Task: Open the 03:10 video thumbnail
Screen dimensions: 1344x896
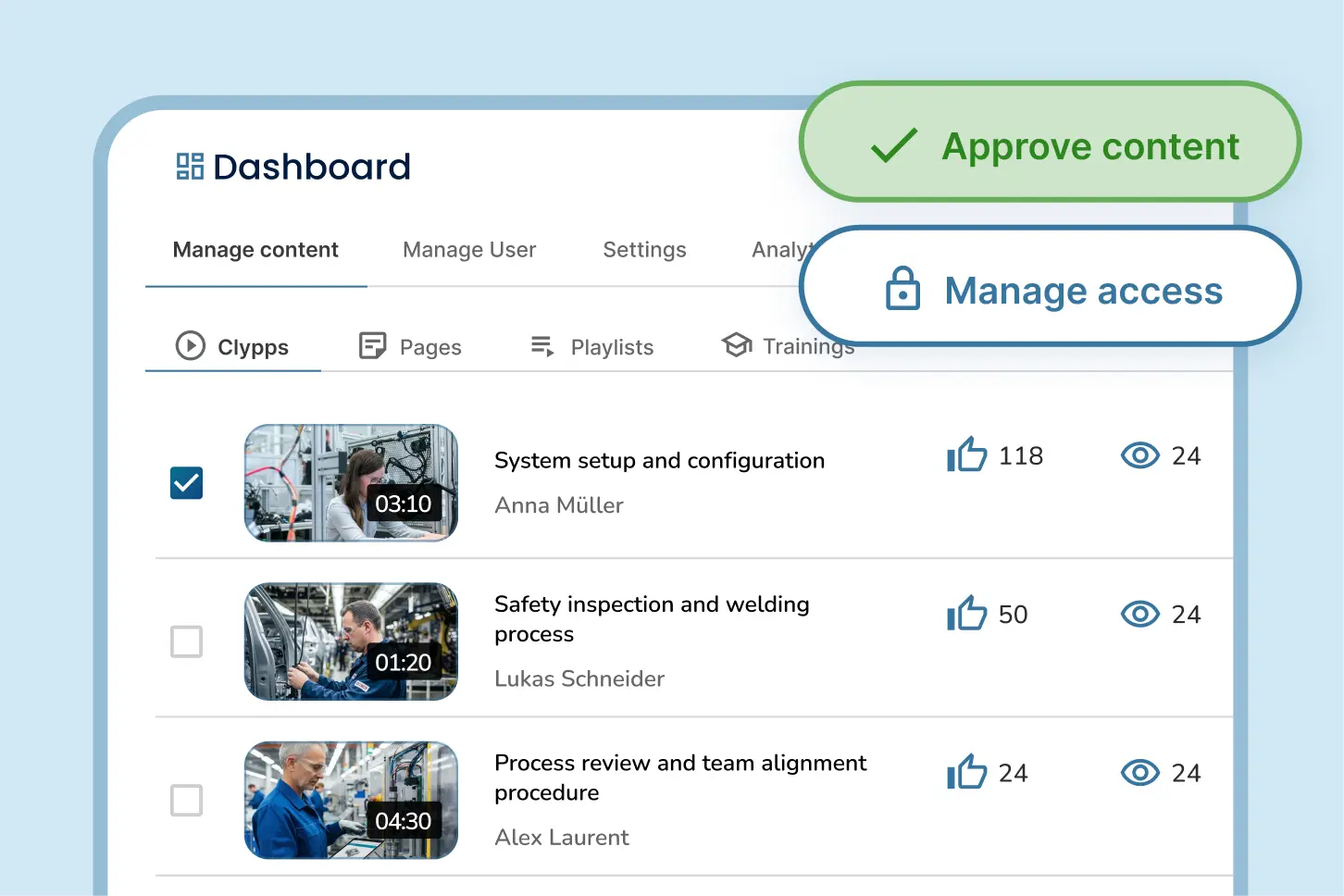Action: pos(351,482)
